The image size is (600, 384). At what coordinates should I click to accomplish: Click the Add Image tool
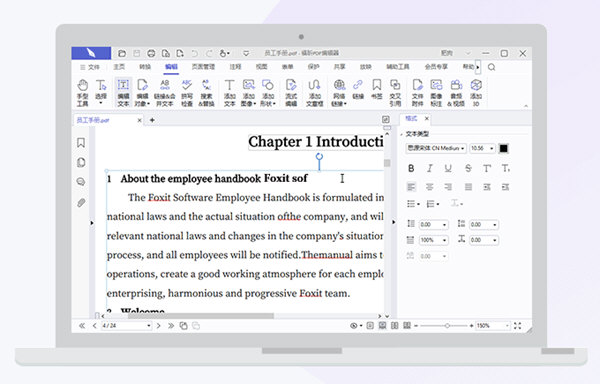point(248,93)
